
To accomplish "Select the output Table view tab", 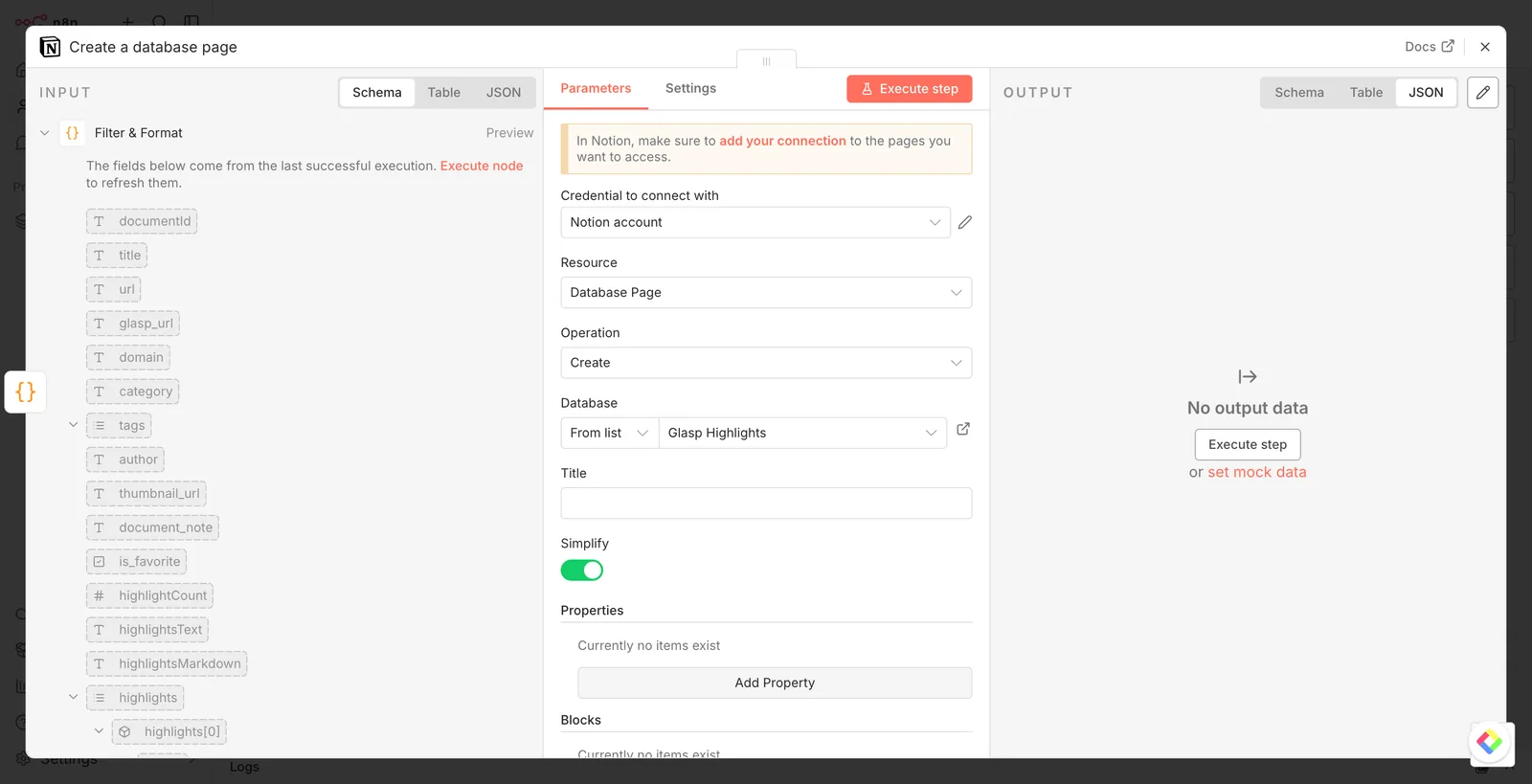I will tap(1366, 93).
